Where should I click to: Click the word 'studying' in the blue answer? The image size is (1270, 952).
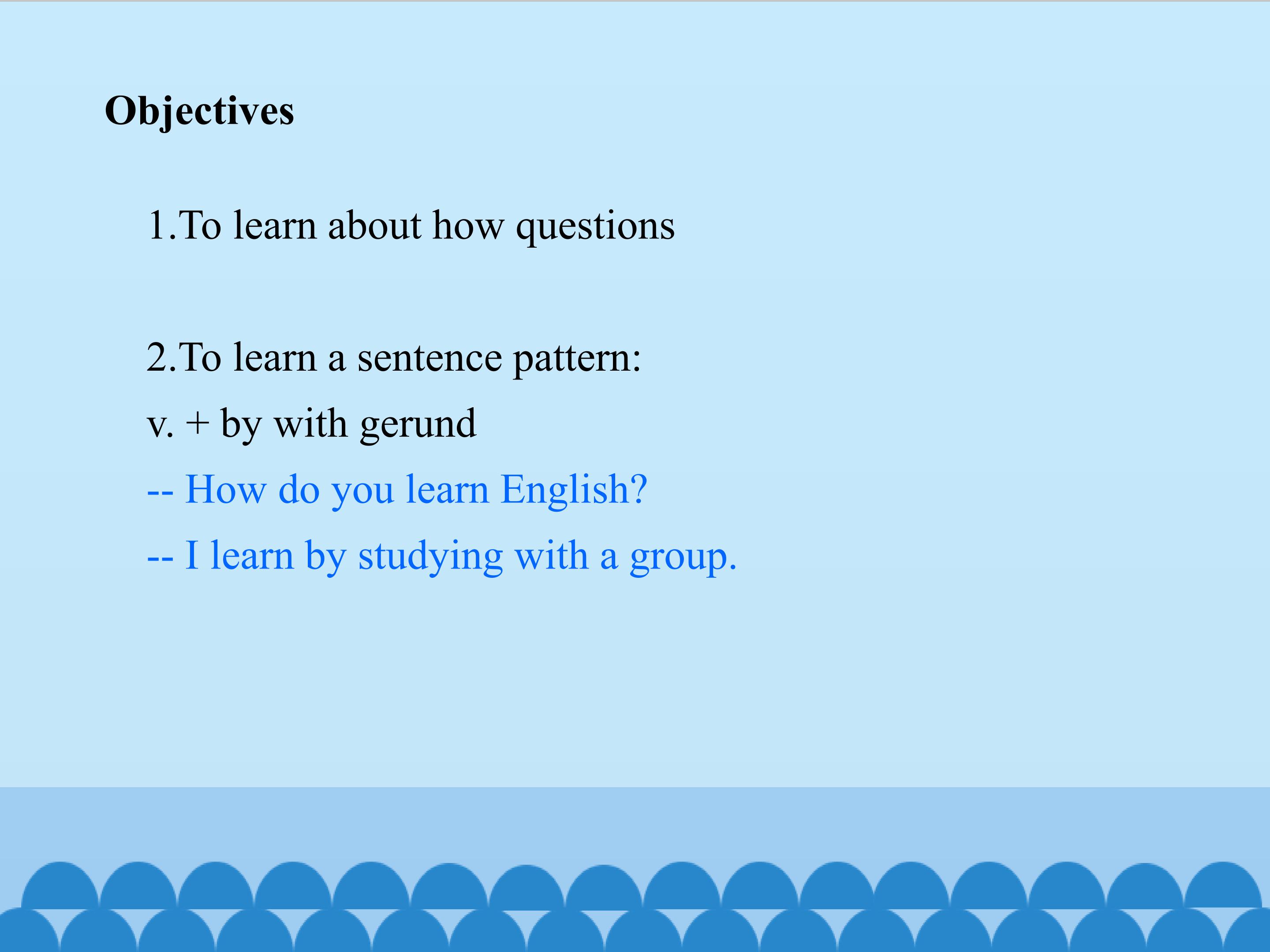pyautogui.click(x=430, y=557)
